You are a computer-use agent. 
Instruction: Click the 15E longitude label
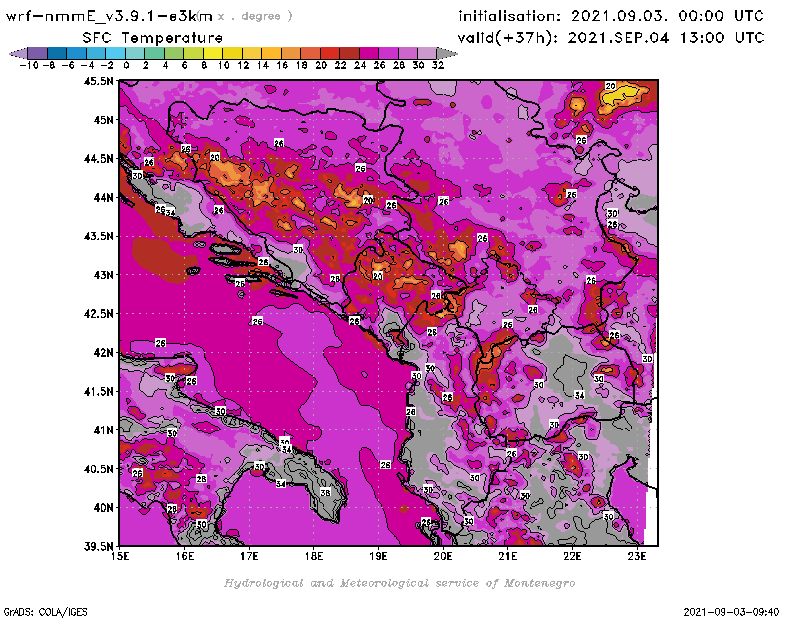(x=120, y=556)
